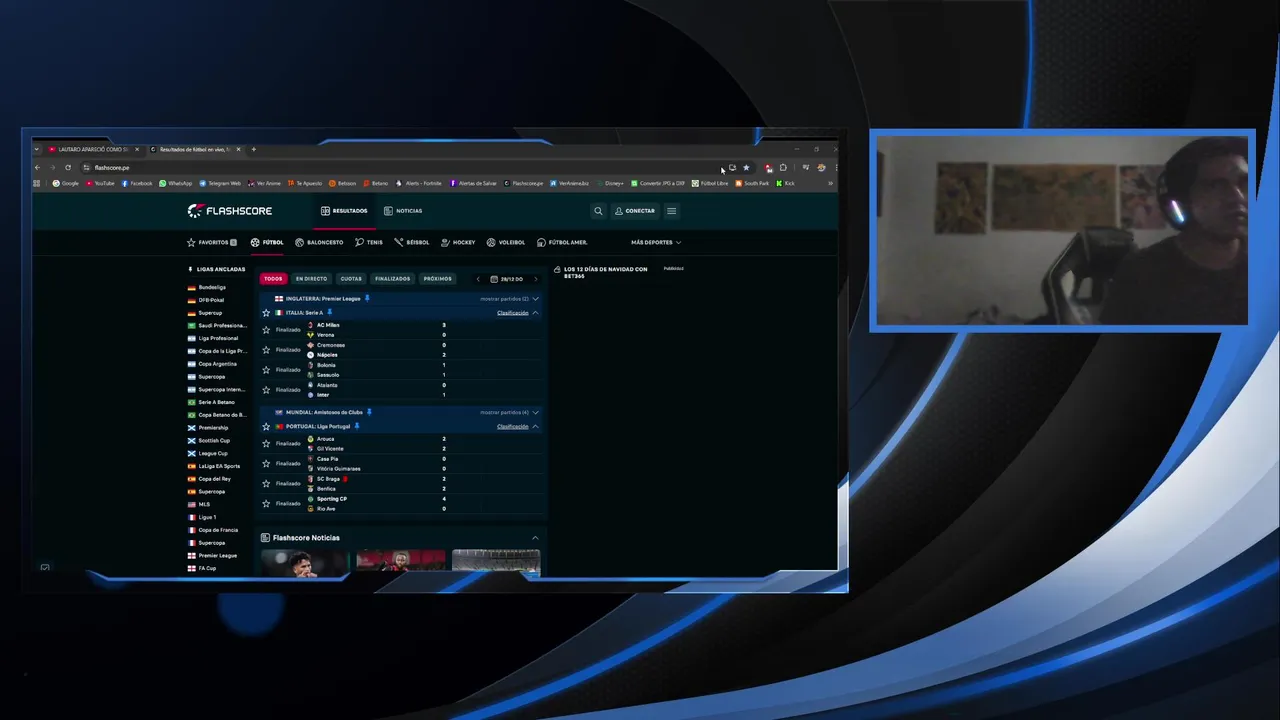
Task: Go to the previous day arrow
Action: tap(478, 279)
